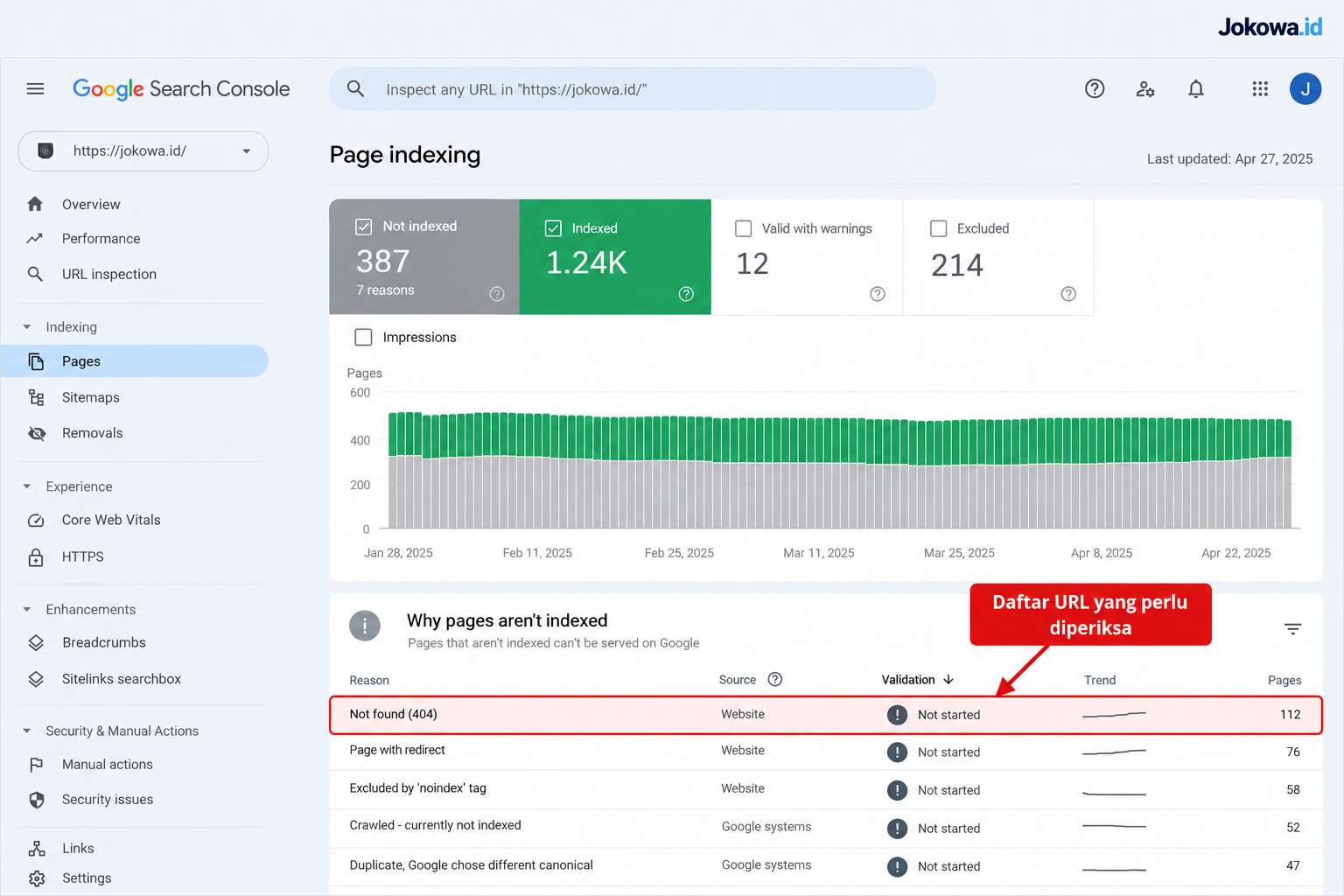Image resolution: width=1344 pixels, height=896 pixels.
Task: Collapse Security & Manual Actions section
Action: pyautogui.click(x=27, y=731)
